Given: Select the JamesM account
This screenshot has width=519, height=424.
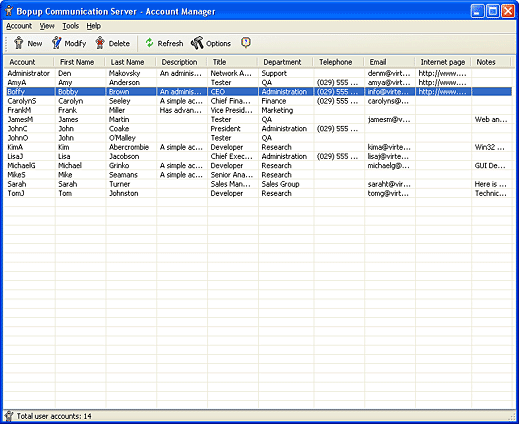Looking at the screenshot, I should pos(259,119).
